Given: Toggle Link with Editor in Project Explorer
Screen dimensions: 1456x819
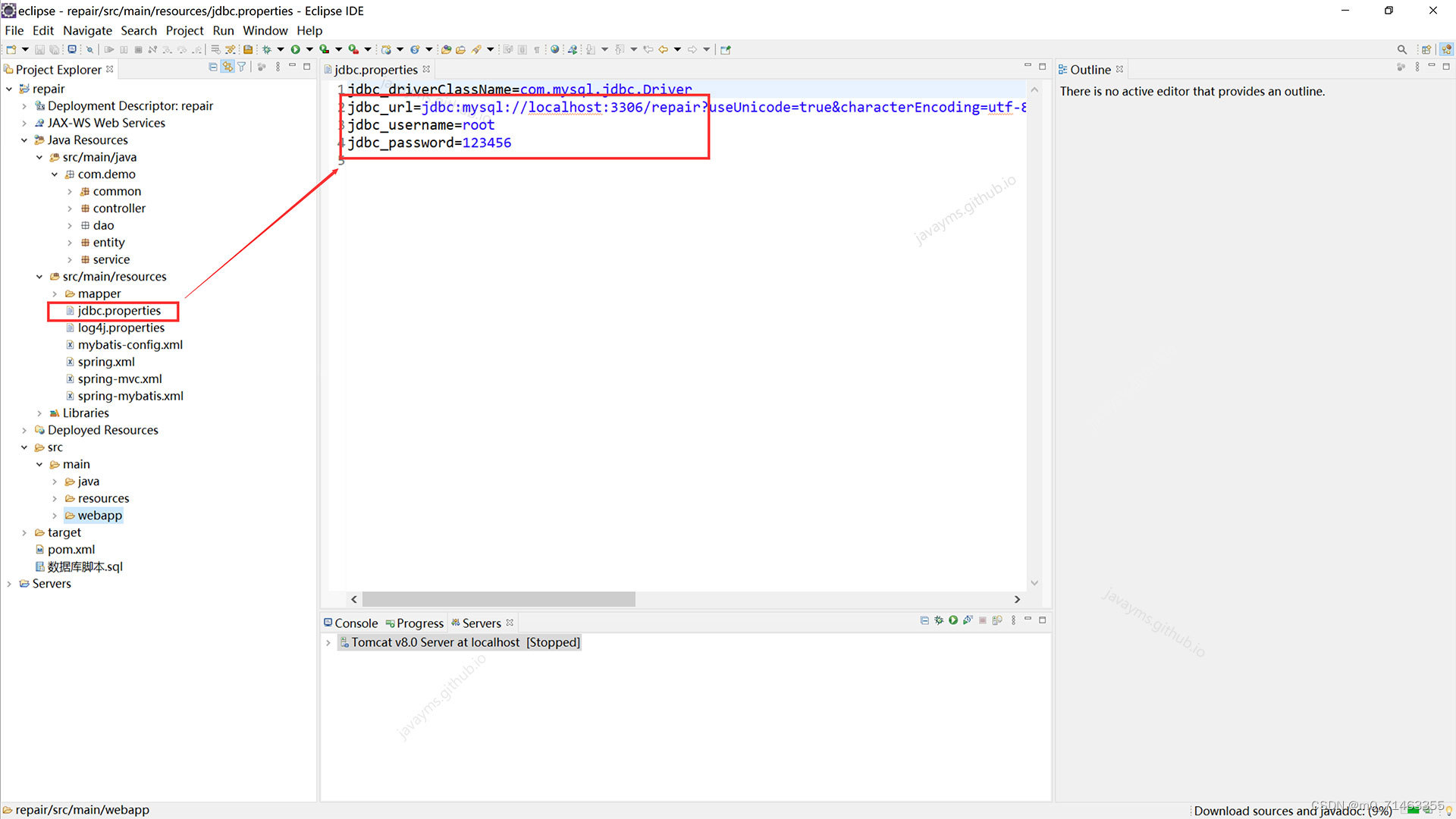Looking at the screenshot, I should pos(227,67).
